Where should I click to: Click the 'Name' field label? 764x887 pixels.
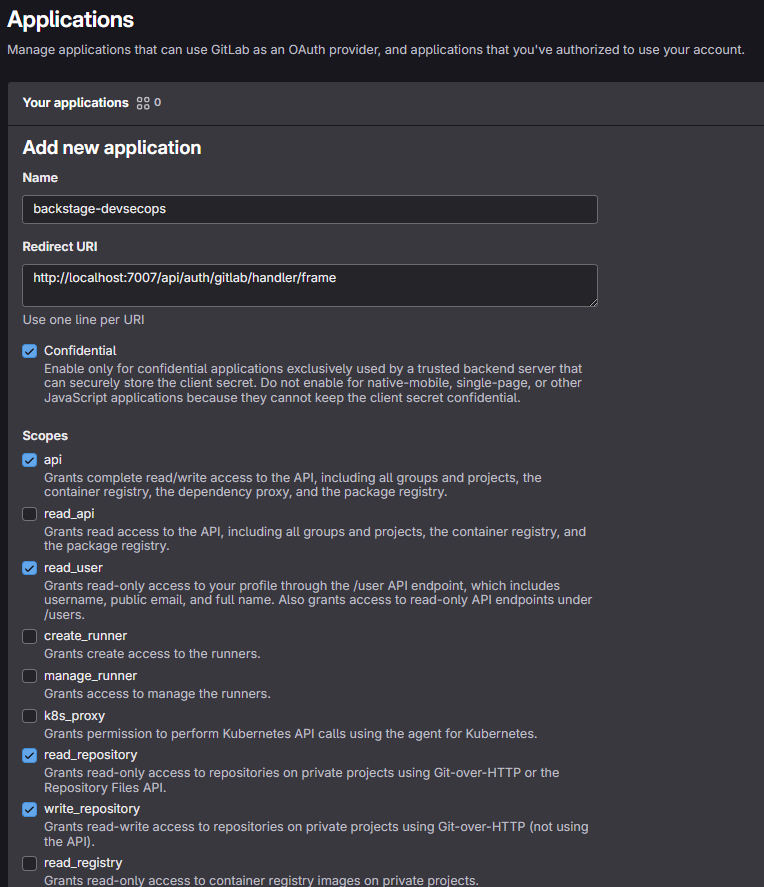pyautogui.click(x=40, y=178)
